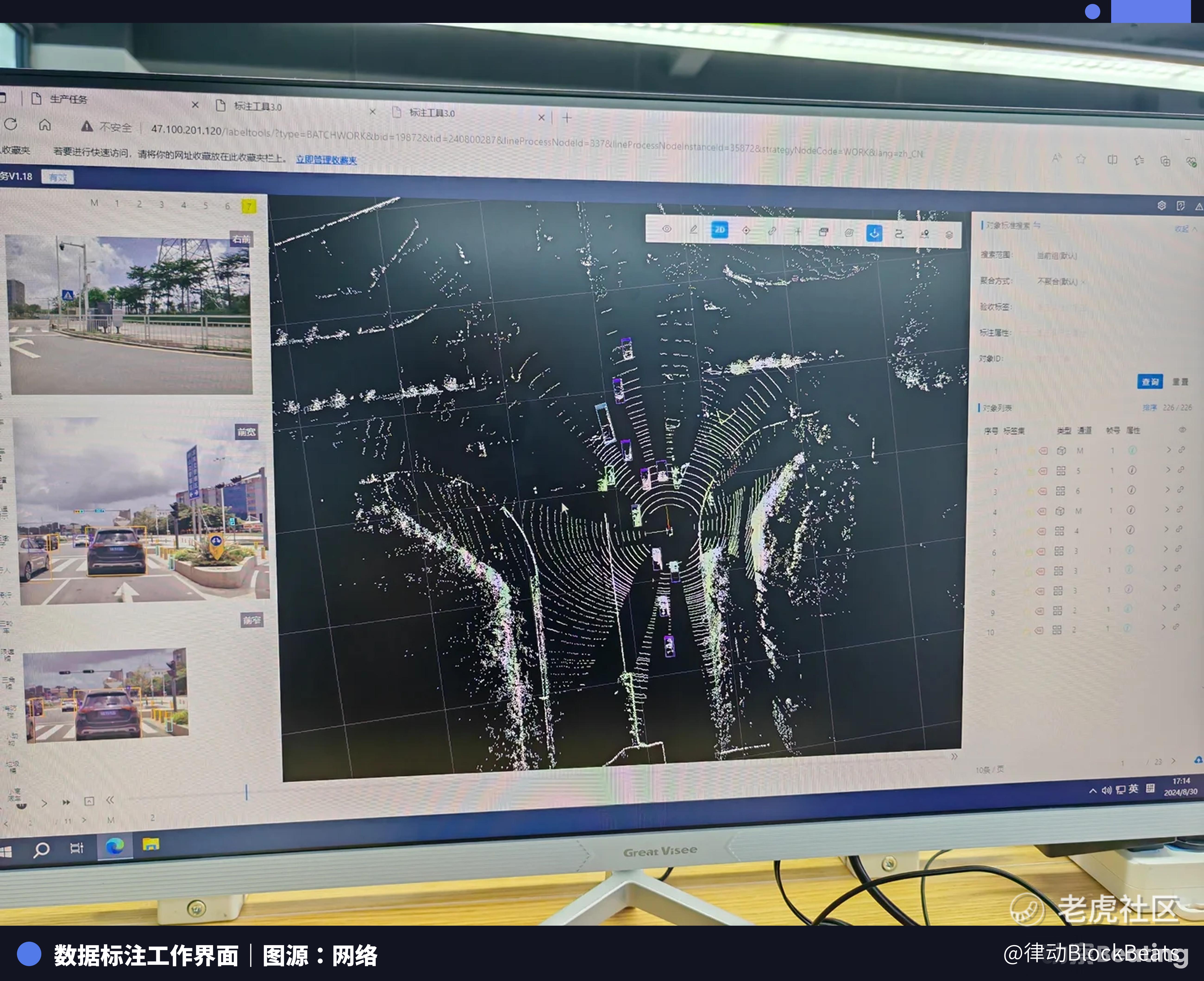Open the 立即管理收藏夹 link

point(326,160)
